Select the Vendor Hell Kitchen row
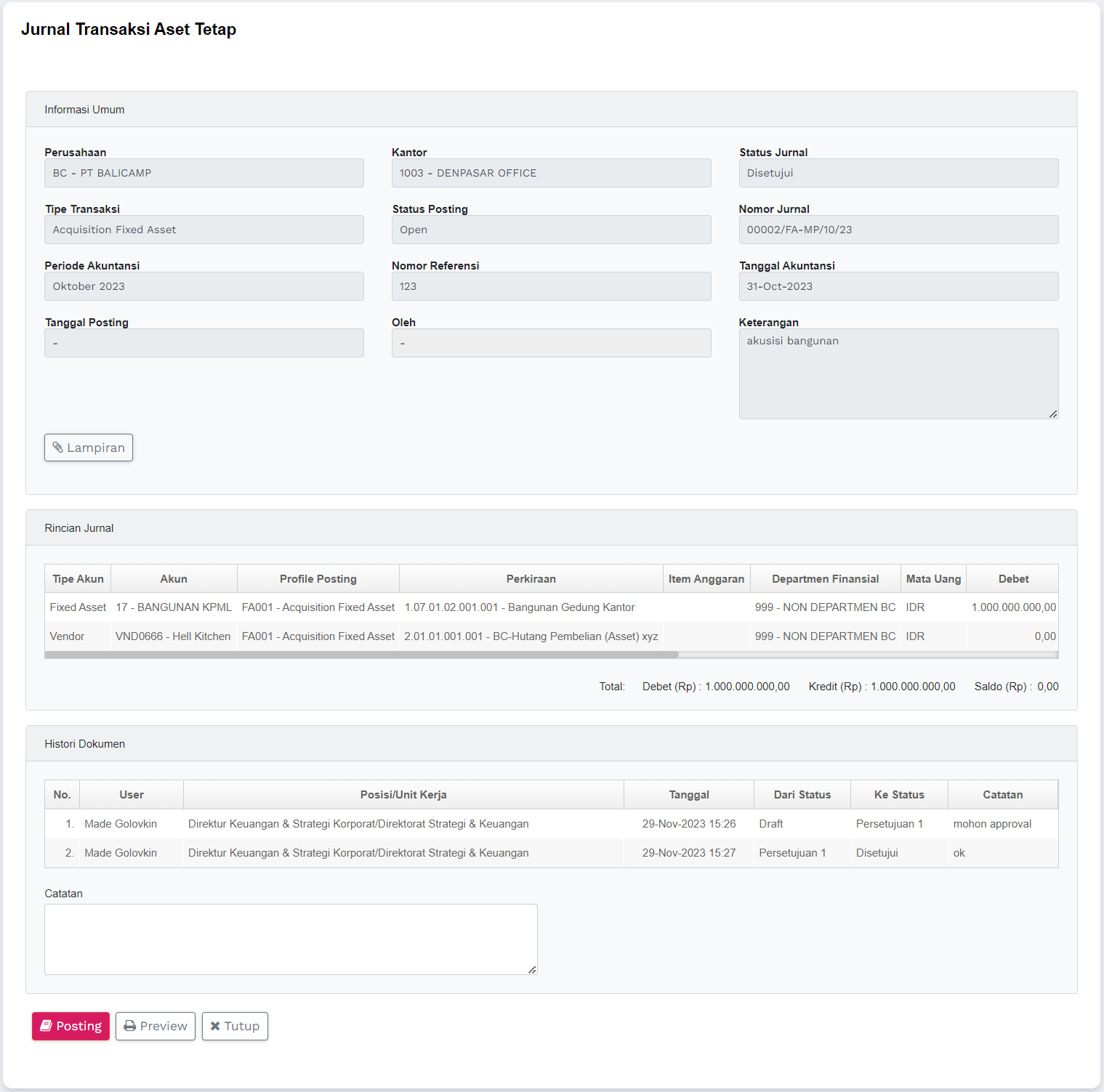This screenshot has height=1092, width=1104. (x=363, y=636)
